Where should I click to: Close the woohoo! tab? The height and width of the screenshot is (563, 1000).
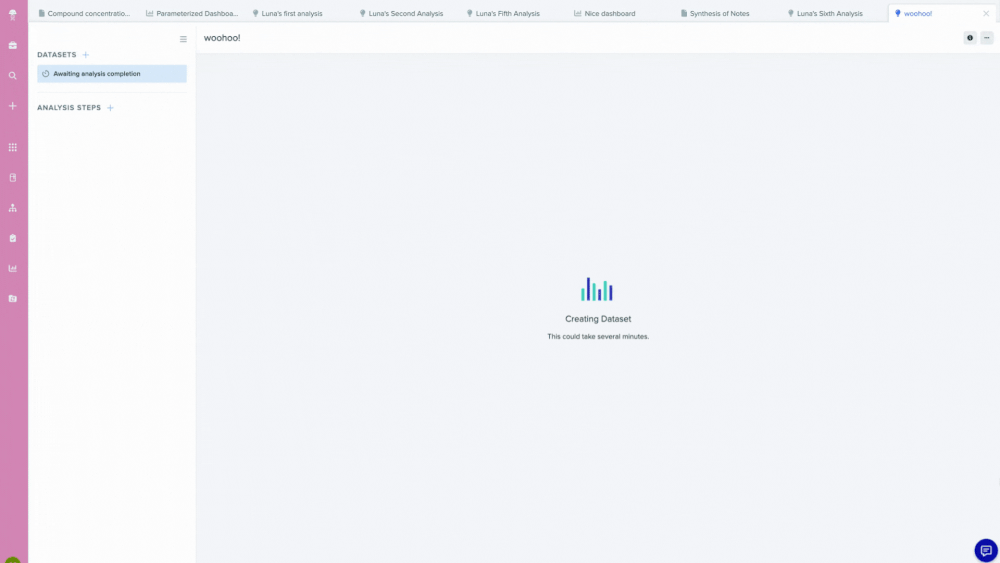(986, 13)
